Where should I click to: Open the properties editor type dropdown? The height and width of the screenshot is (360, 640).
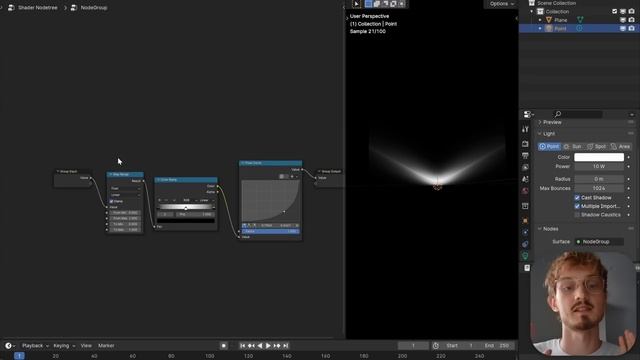pyautogui.click(x=529, y=114)
